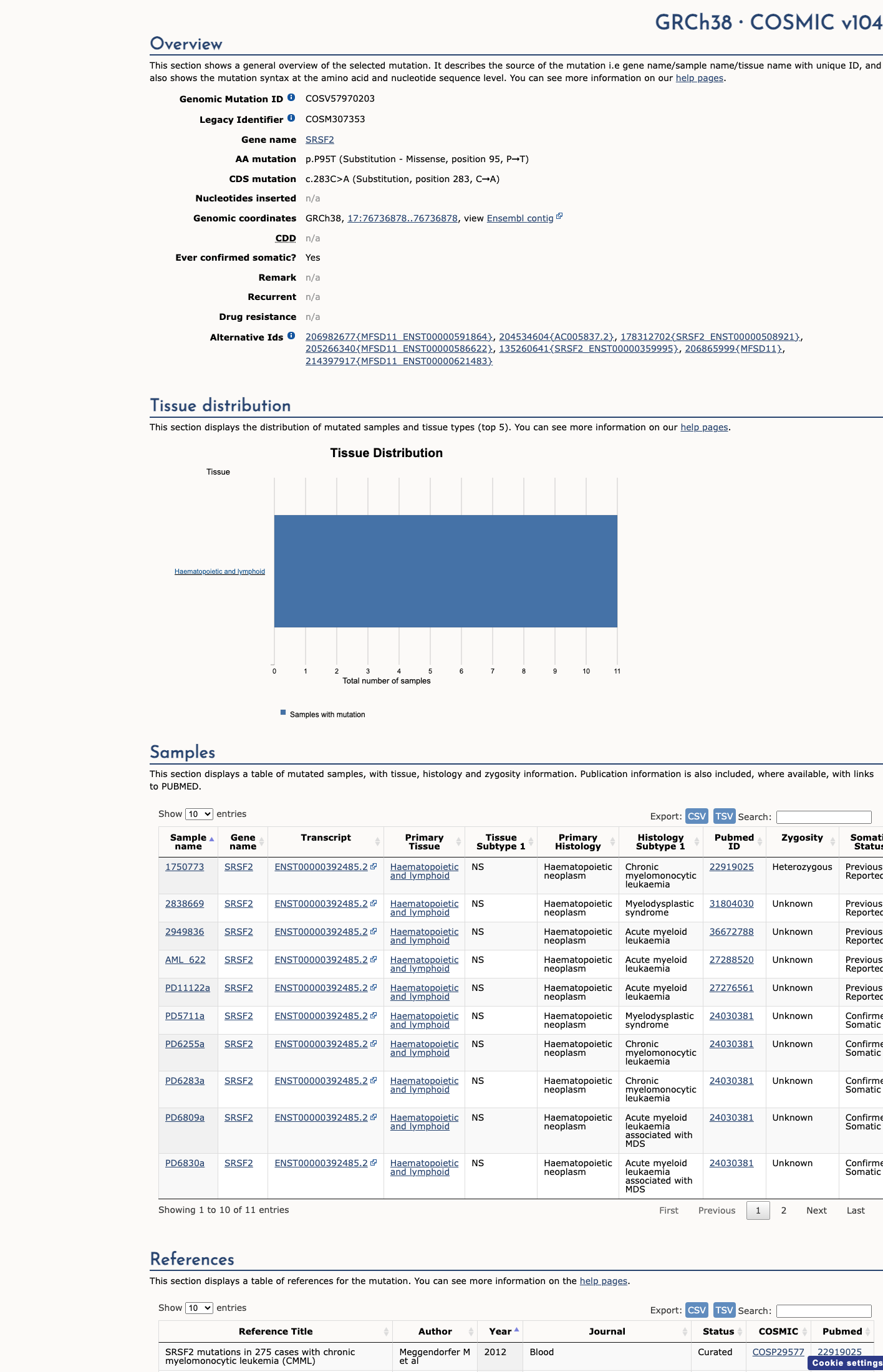Open sample 1750773 link
Image resolution: width=883 pixels, height=1372 pixels.
tap(185, 867)
